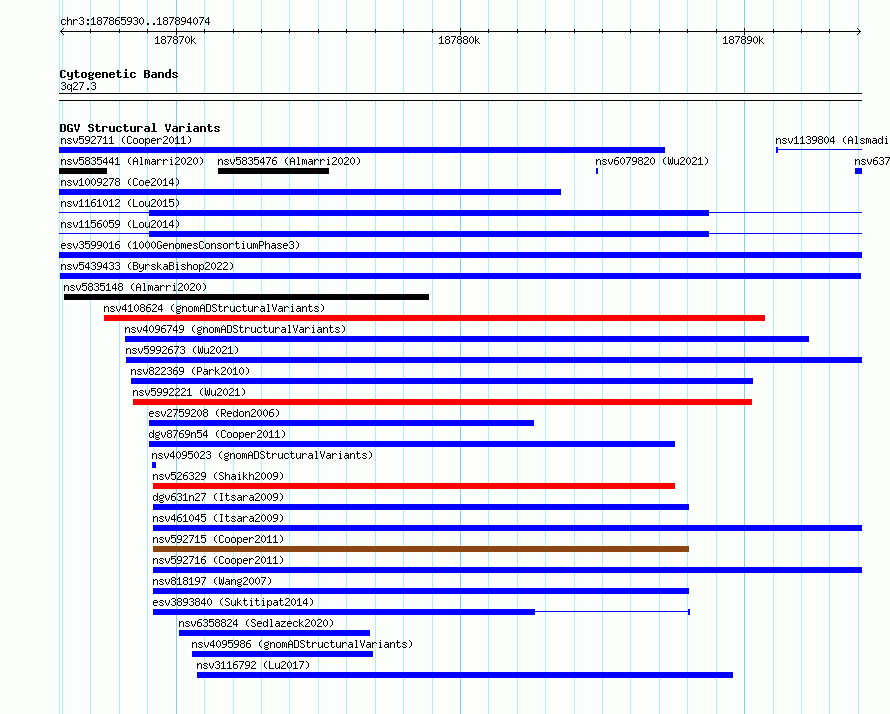Click variant label dgv8769n54 (Cooper2011)
The height and width of the screenshot is (714, 890).
pos(217,434)
